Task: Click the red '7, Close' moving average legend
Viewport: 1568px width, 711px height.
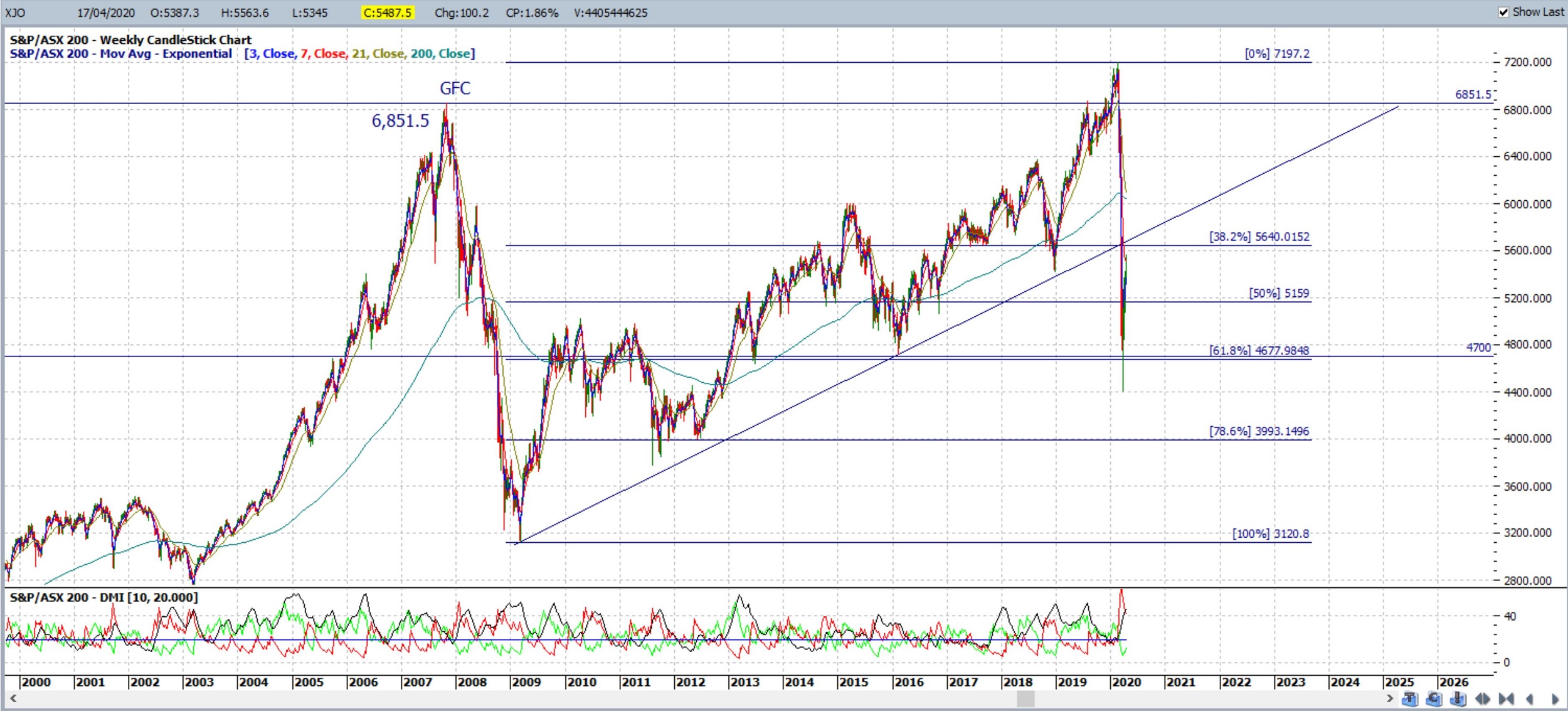Action: click(x=324, y=54)
